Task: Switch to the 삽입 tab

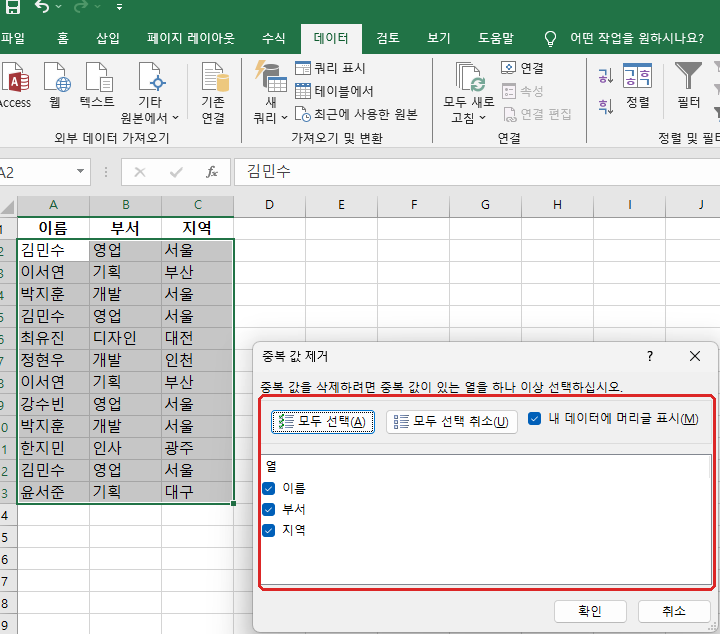Action: pyautogui.click(x=108, y=38)
